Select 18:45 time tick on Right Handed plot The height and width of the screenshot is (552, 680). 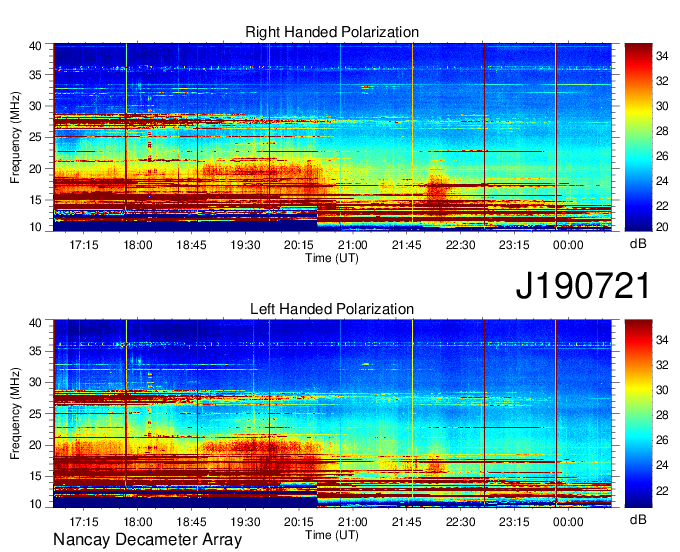[191, 245]
